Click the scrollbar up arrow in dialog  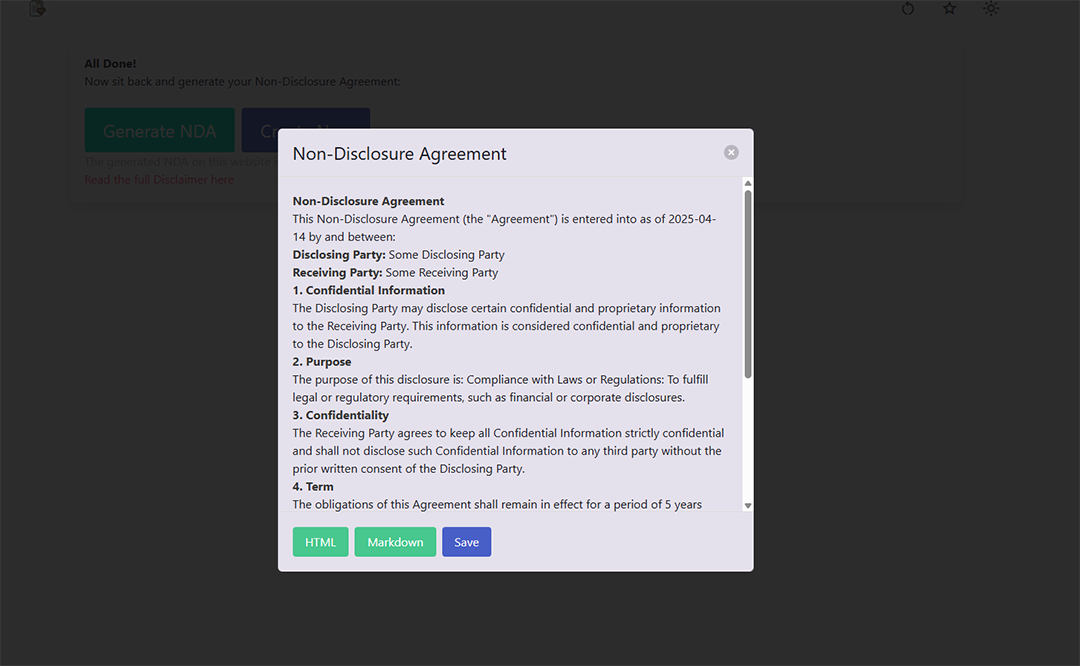[747, 184]
